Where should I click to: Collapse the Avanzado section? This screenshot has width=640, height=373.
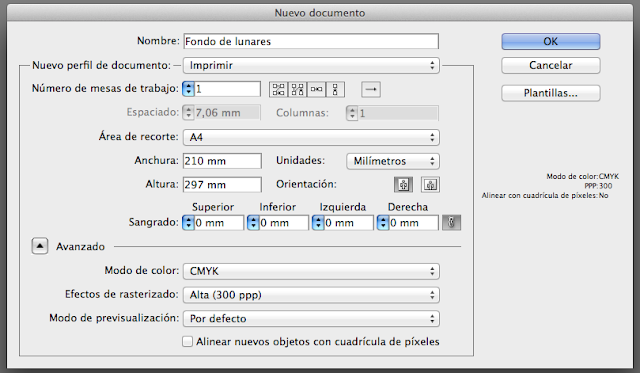pos(40,246)
